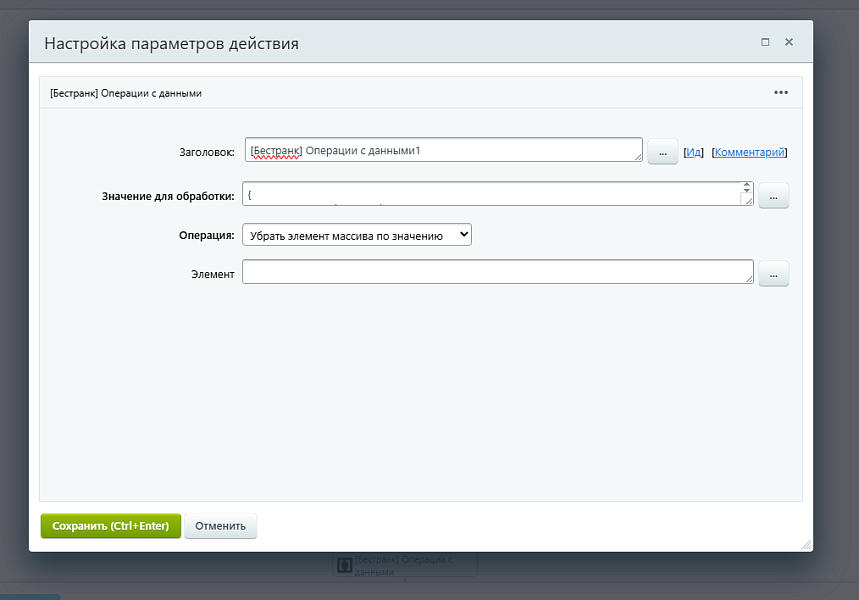The image size is (859, 600).
Task: Maximize the action settings dialog
Action: point(765,43)
